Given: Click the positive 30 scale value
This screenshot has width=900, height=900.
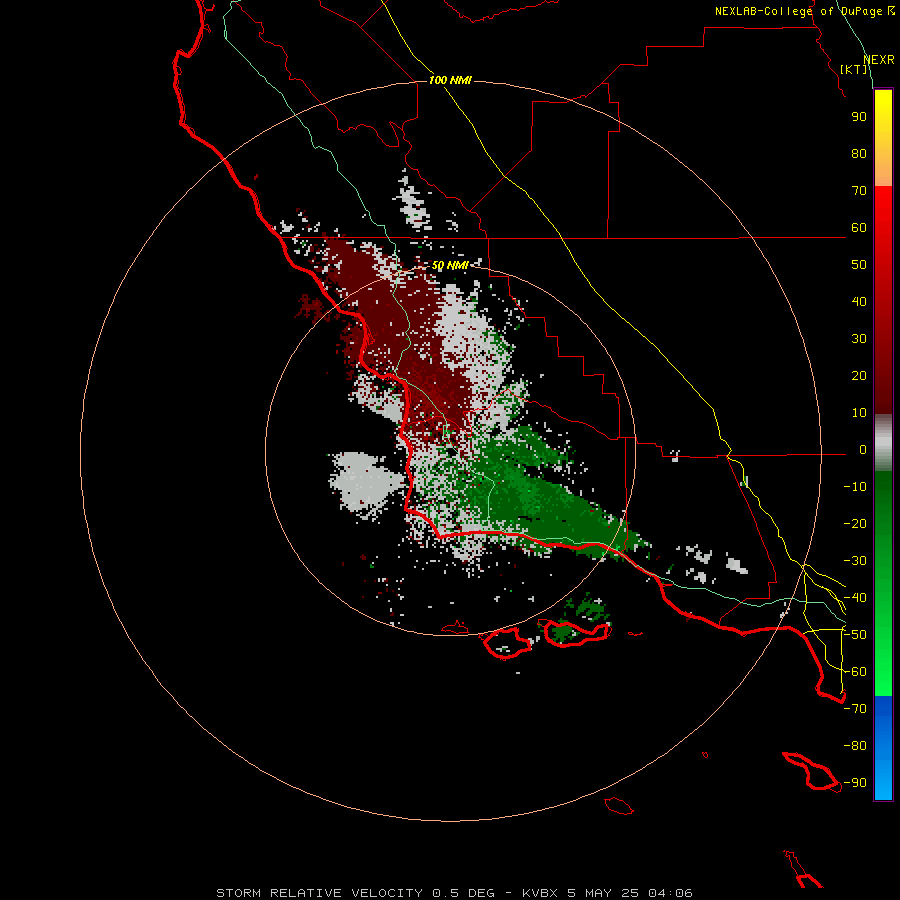Looking at the screenshot, I should (x=859, y=339).
